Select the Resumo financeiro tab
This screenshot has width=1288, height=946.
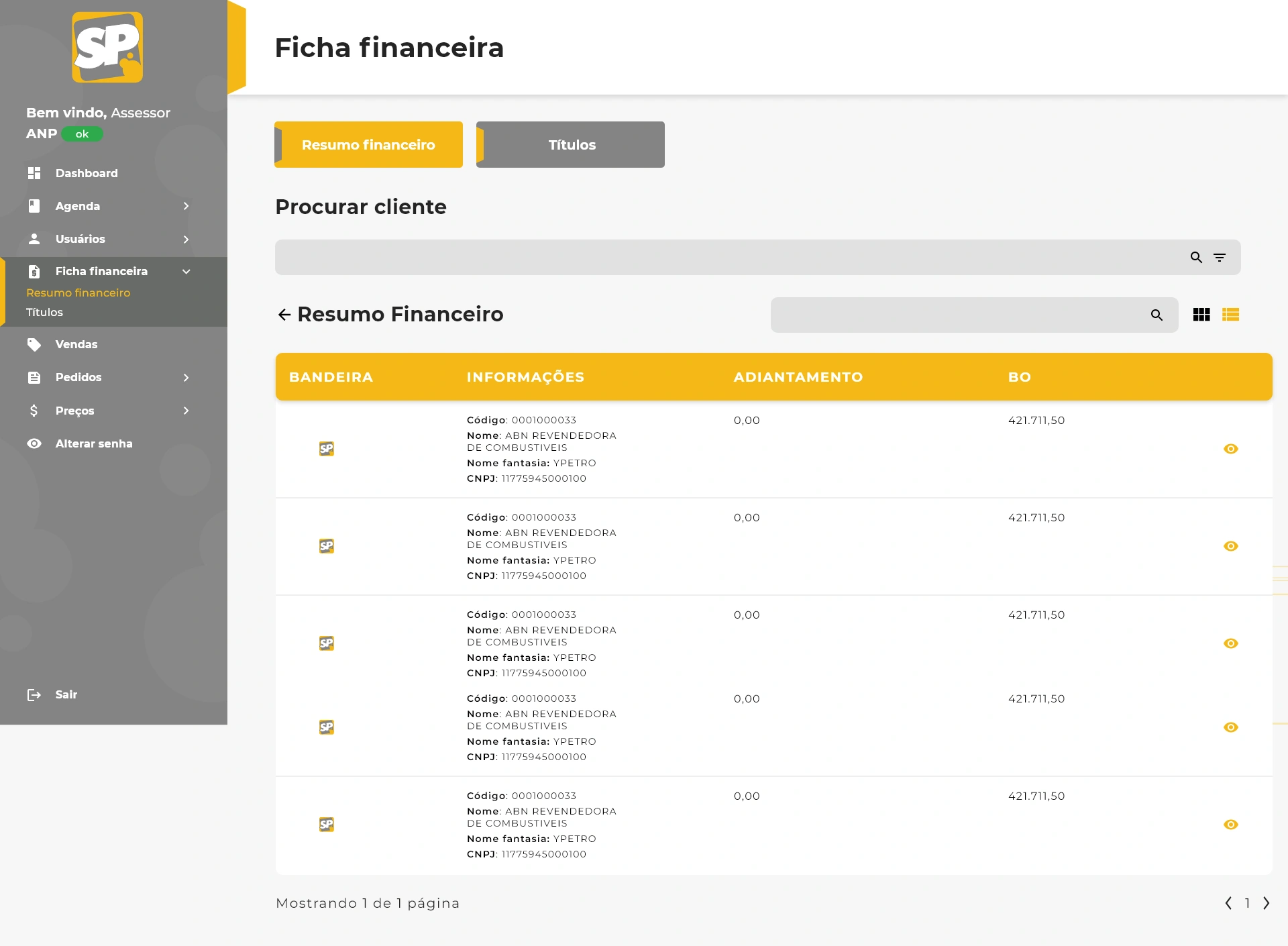tap(368, 145)
